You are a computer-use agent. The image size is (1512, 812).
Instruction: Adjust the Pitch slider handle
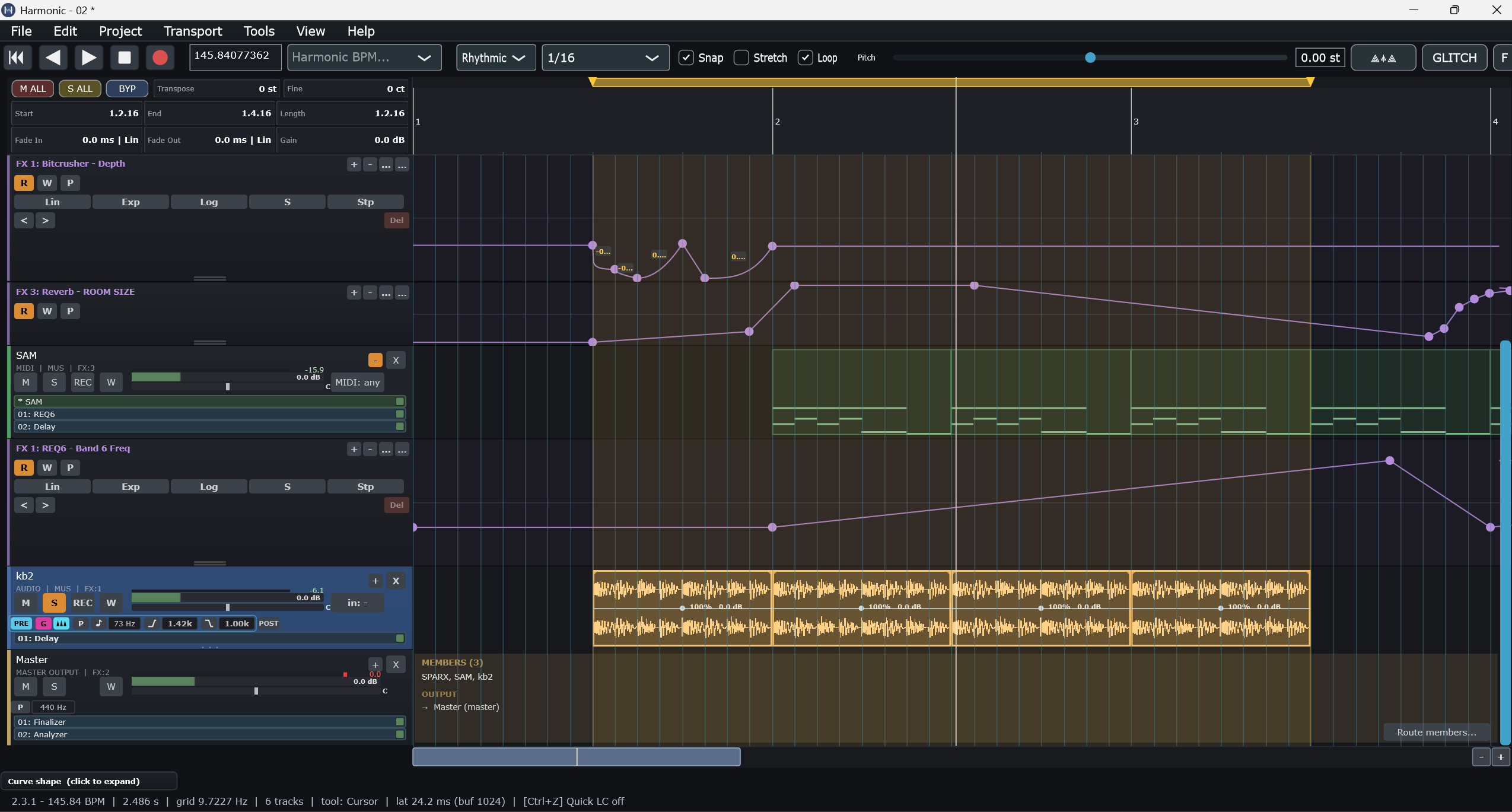coord(1090,58)
